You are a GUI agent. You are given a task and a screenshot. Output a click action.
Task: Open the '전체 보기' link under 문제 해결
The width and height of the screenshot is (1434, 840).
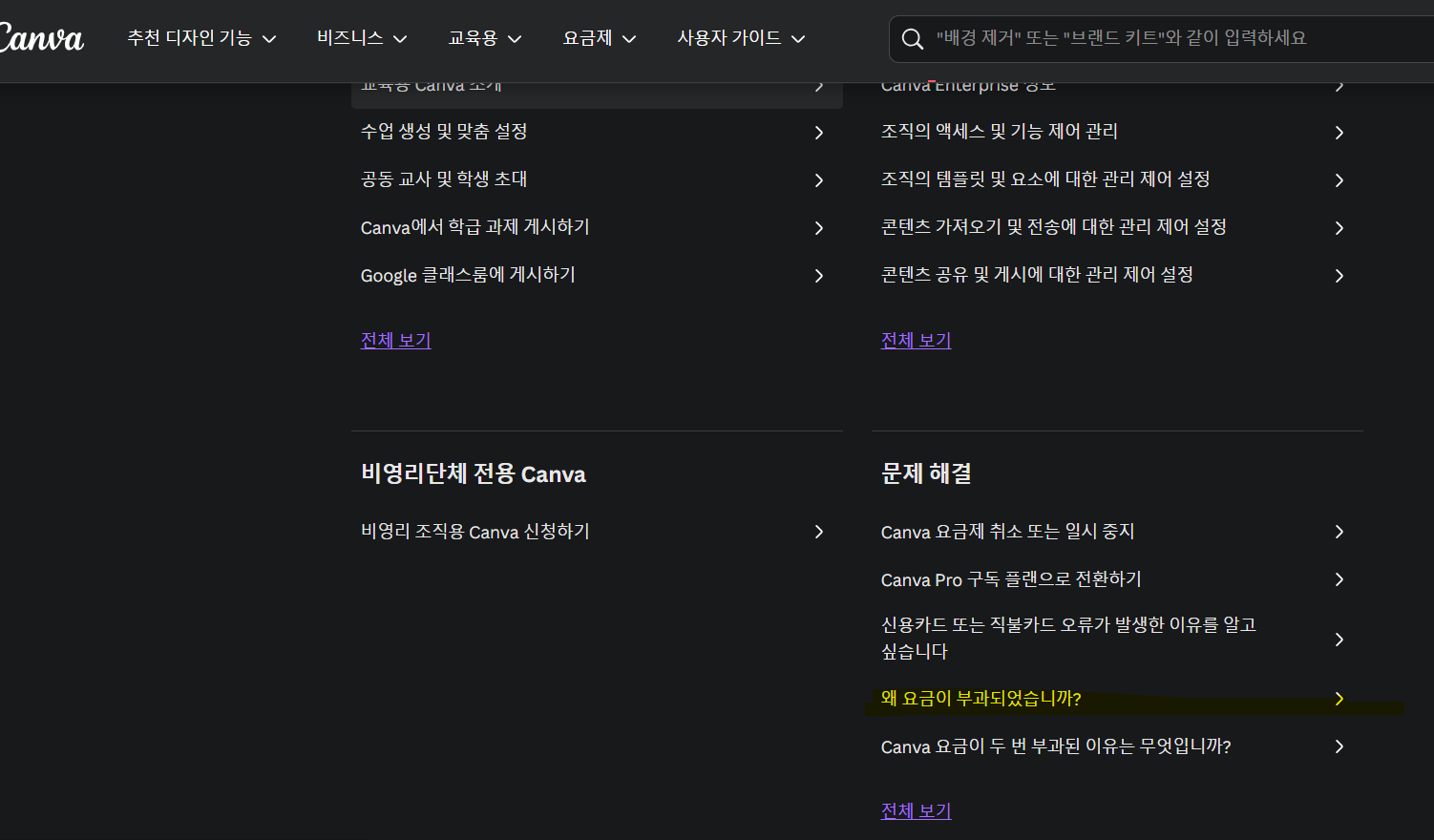tap(915, 809)
